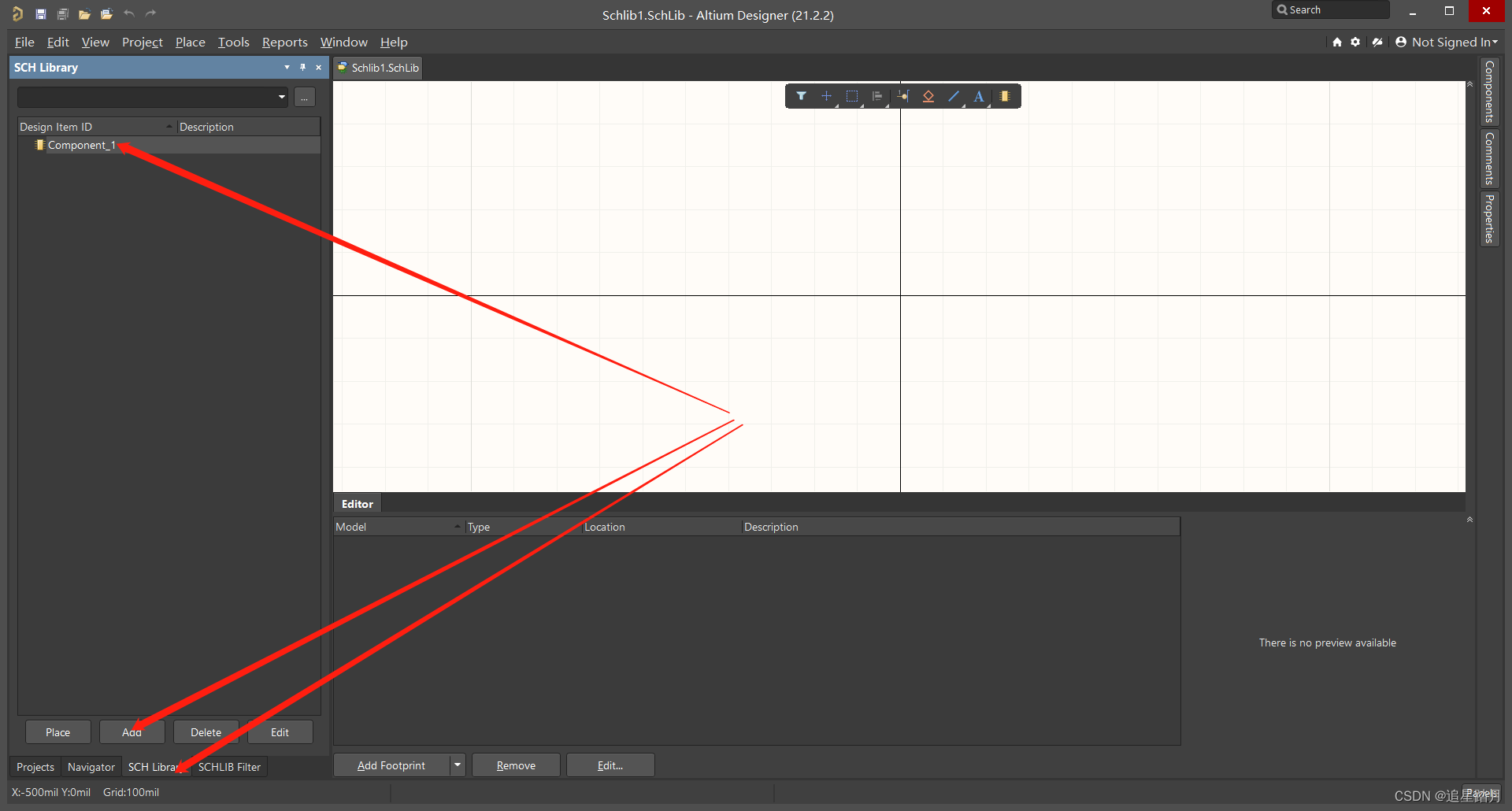Select the selection filter funnel icon
The height and width of the screenshot is (811, 1512).
[x=801, y=96]
